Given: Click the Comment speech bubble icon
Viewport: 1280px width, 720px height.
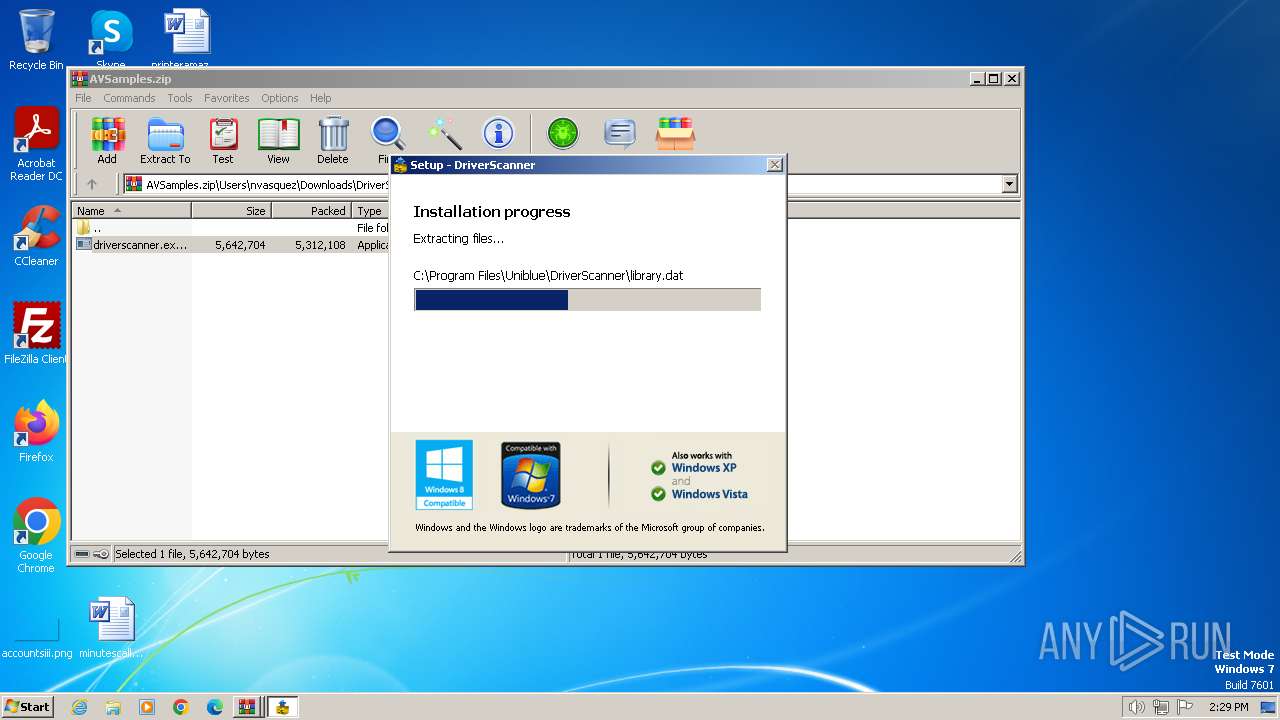Looking at the screenshot, I should [x=620, y=133].
